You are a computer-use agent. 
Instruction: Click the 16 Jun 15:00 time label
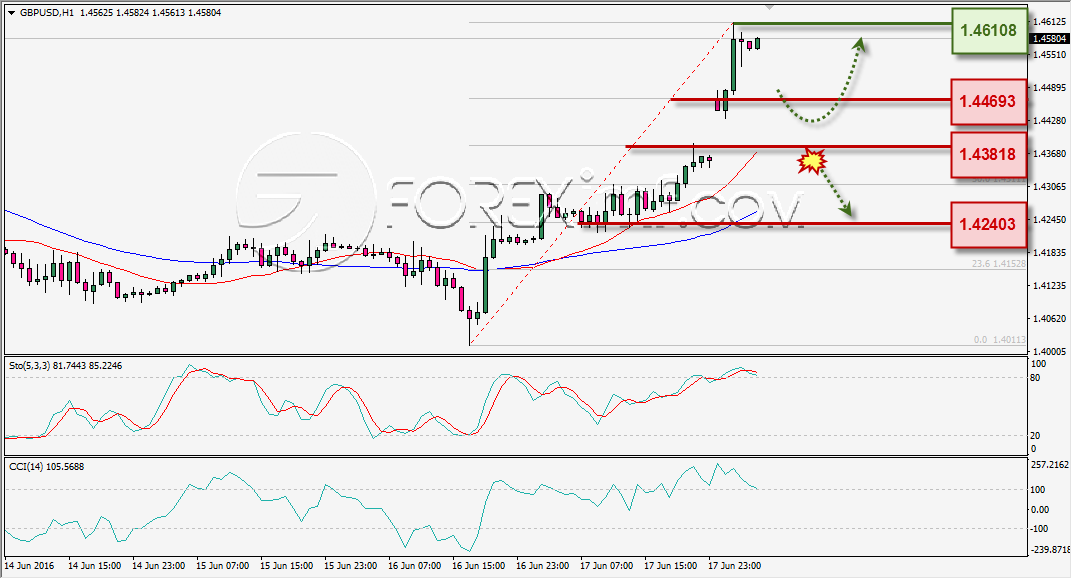point(479,565)
